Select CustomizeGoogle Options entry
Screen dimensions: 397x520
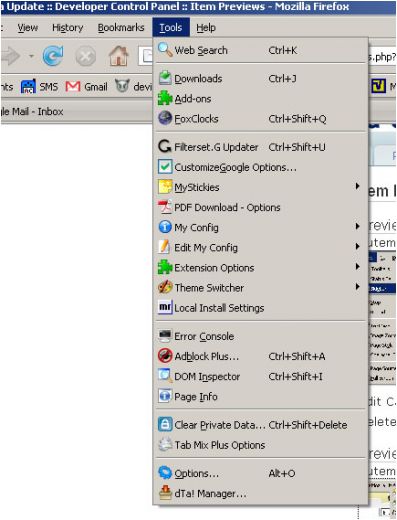pyautogui.click(x=261, y=167)
